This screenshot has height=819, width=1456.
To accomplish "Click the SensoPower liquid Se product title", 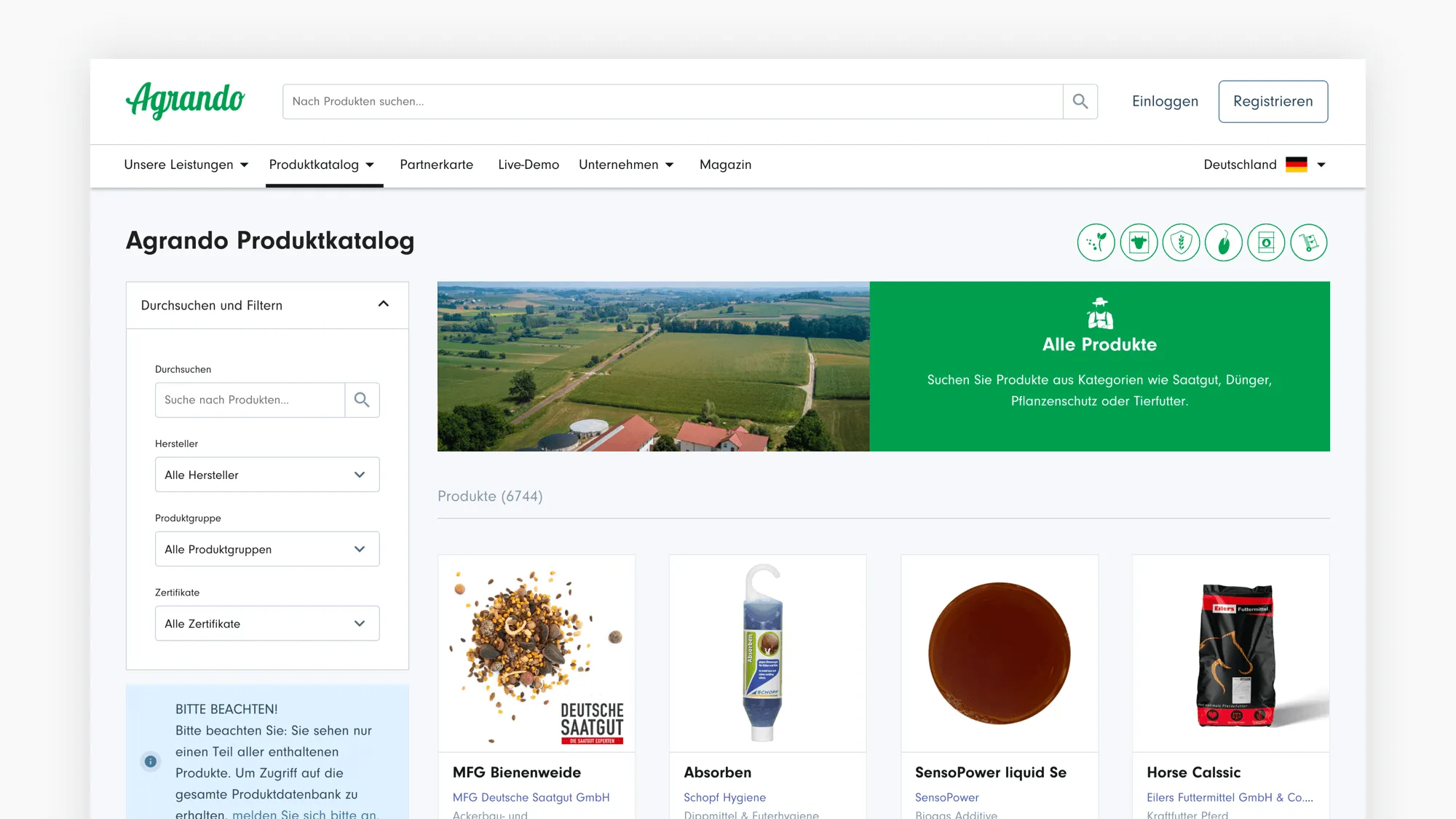I will tap(991, 772).
